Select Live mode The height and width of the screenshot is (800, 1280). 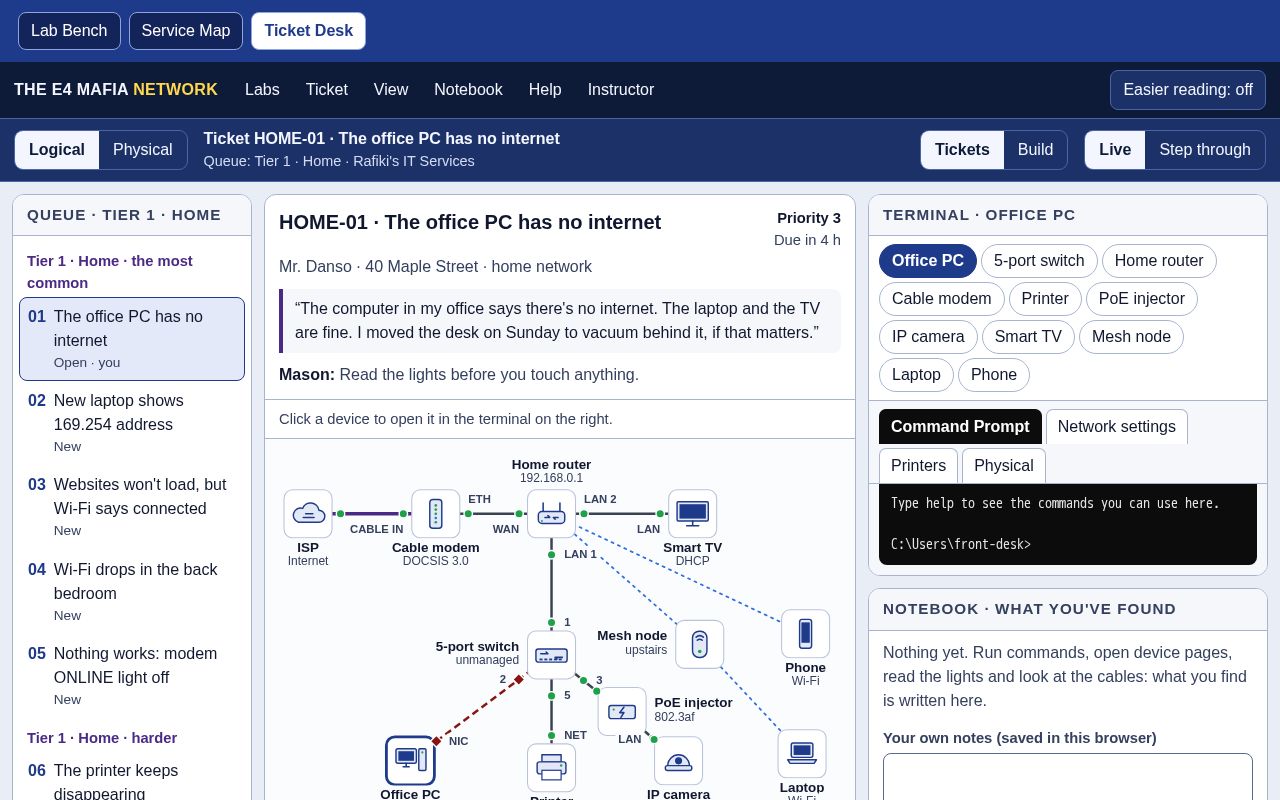click(1115, 150)
